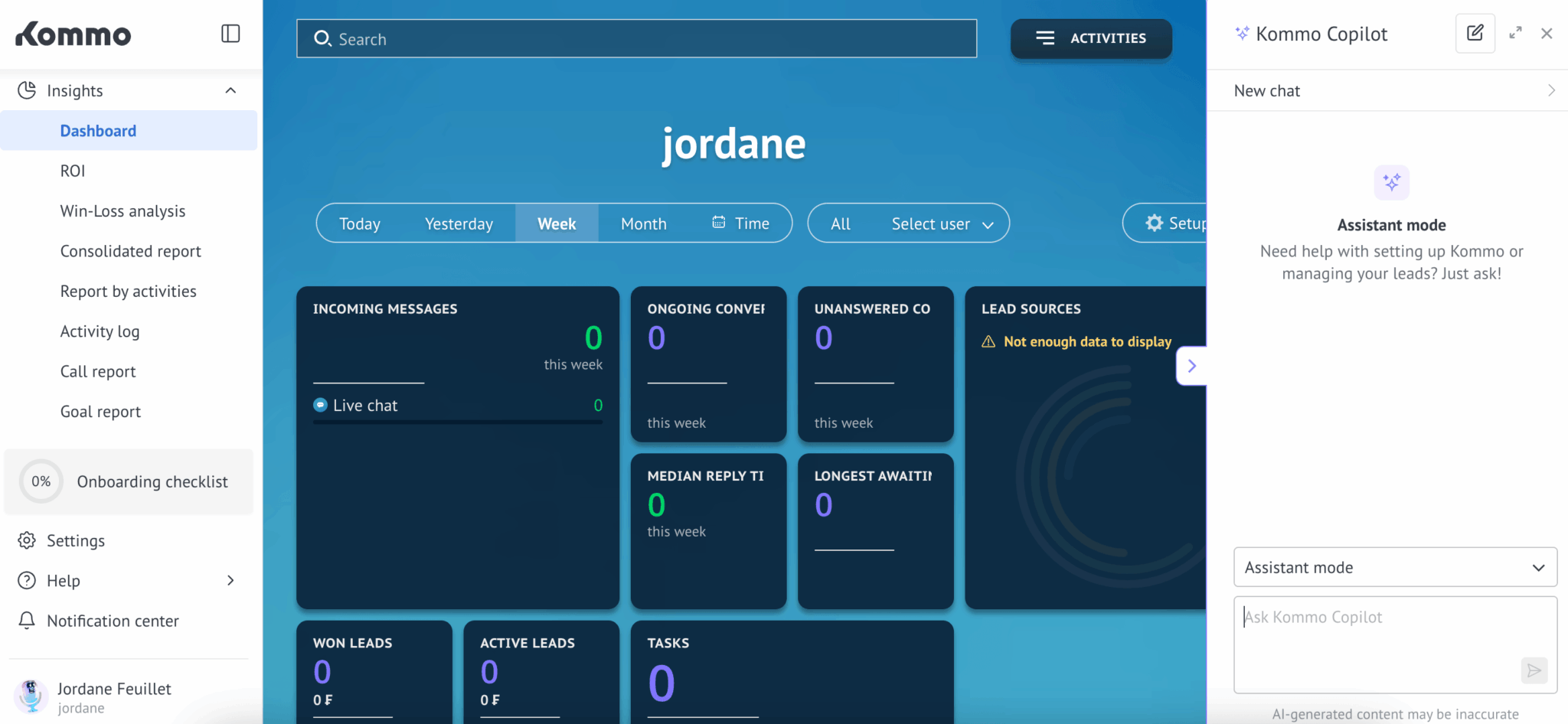This screenshot has width=1568, height=724.
Task: Collapse the Insights section chevron
Action: [x=230, y=90]
